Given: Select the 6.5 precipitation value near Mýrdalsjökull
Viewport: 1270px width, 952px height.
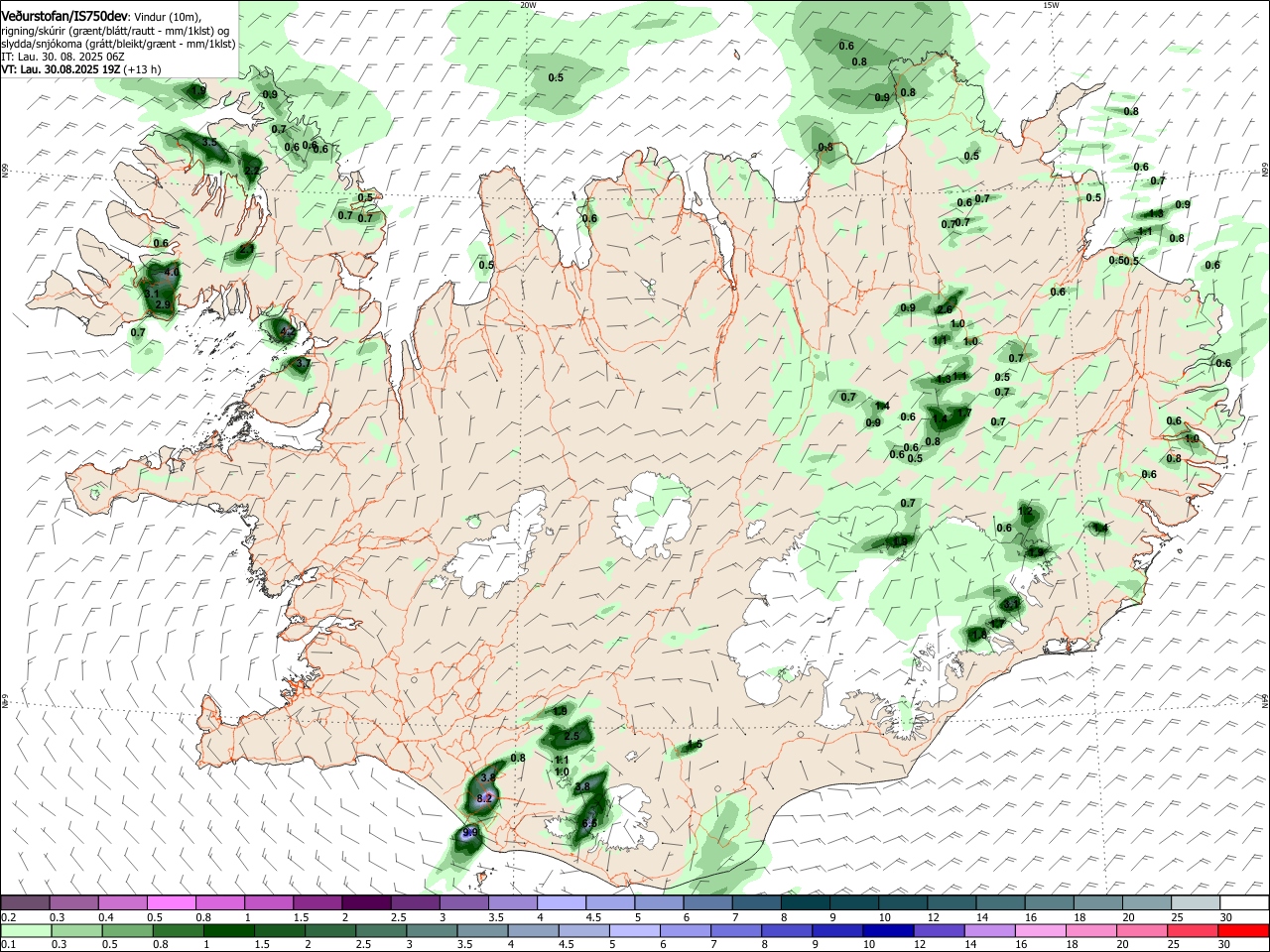Looking at the screenshot, I should point(589,822).
